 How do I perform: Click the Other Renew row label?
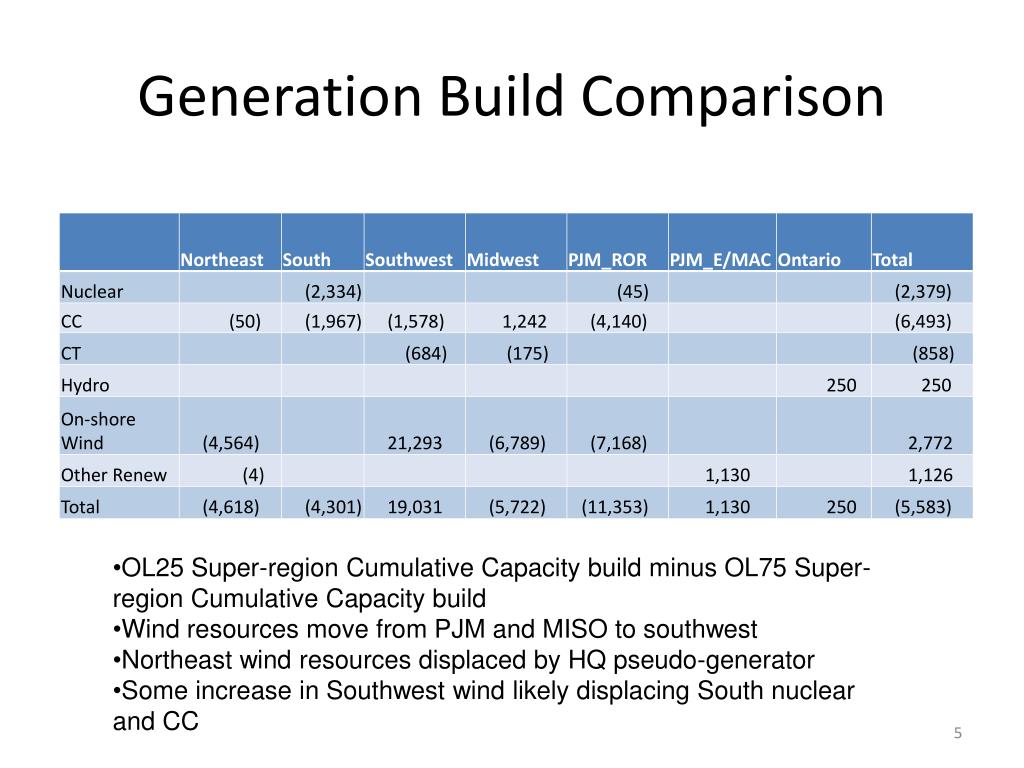tap(114, 475)
